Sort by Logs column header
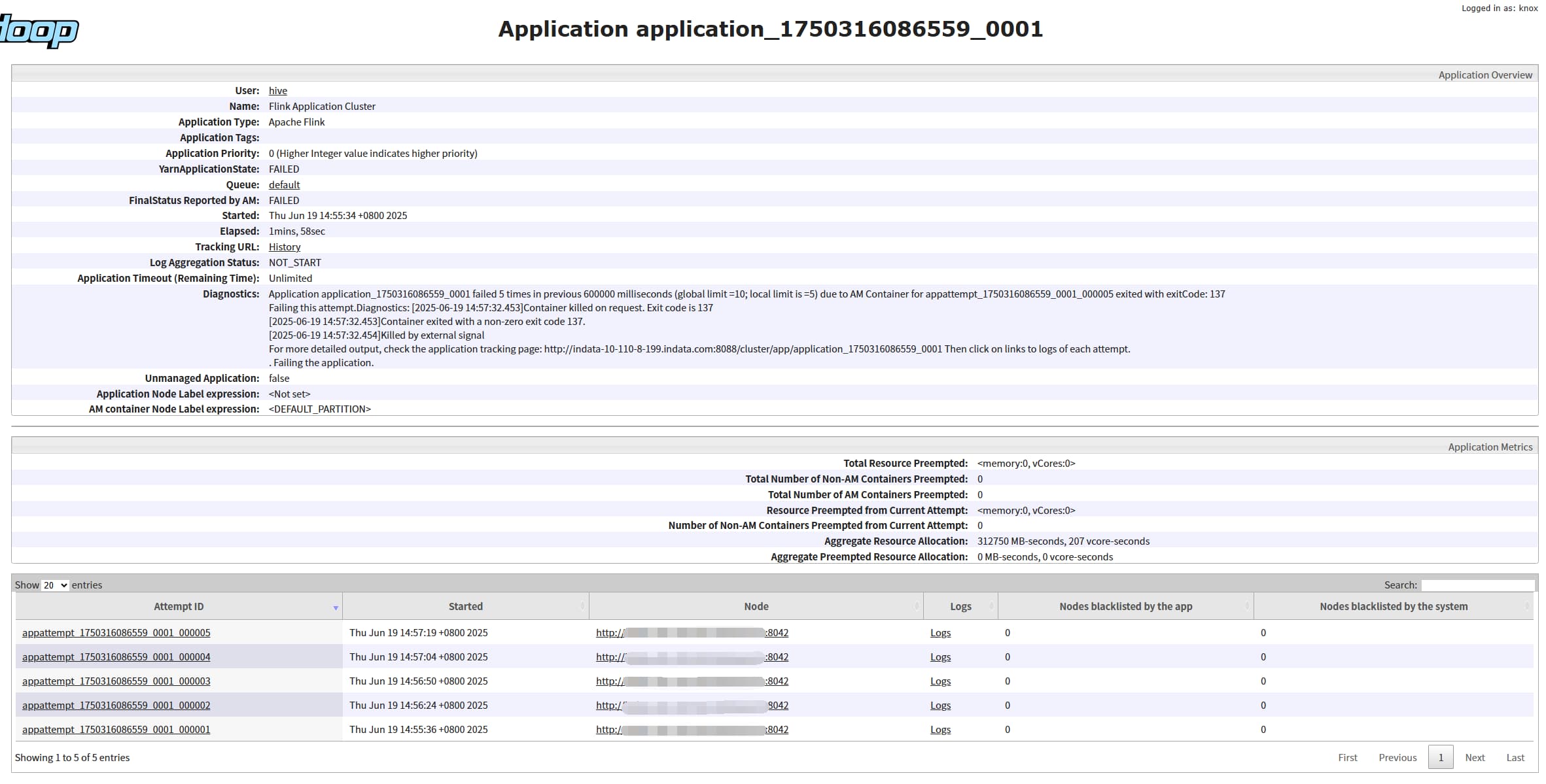Image resolution: width=1546 pixels, height=784 pixels. coord(960,606)
